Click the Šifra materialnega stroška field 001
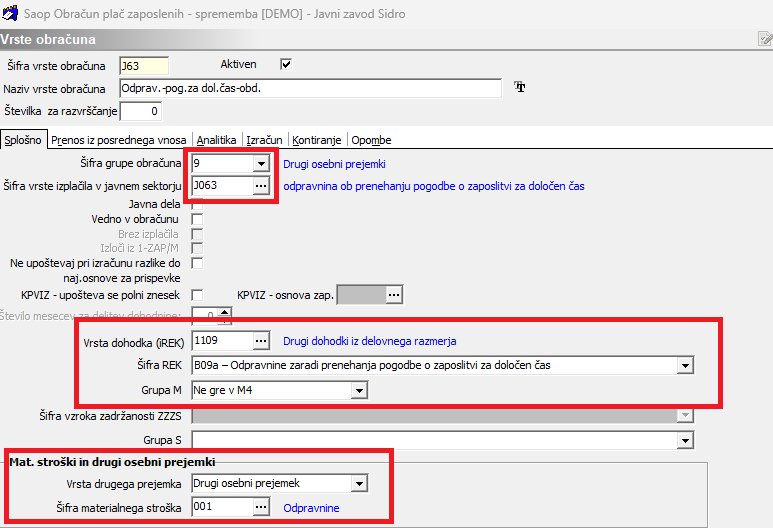Viewport: 773px width, 528px height. point(222,507)
